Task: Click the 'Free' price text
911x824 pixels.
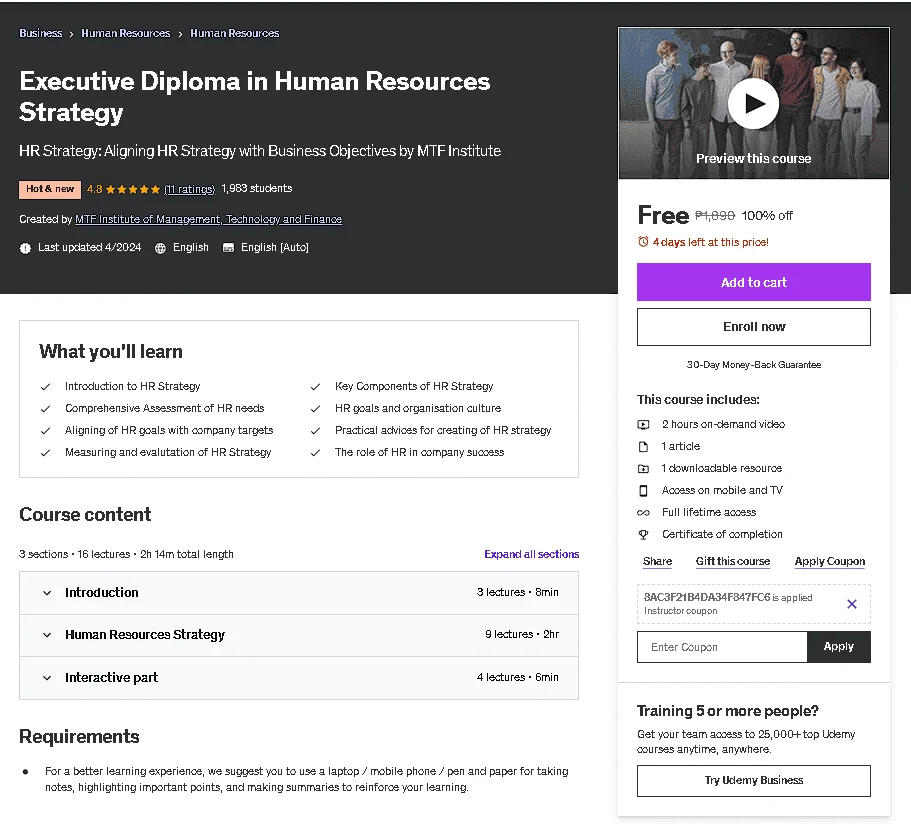Action: [663, 215]
